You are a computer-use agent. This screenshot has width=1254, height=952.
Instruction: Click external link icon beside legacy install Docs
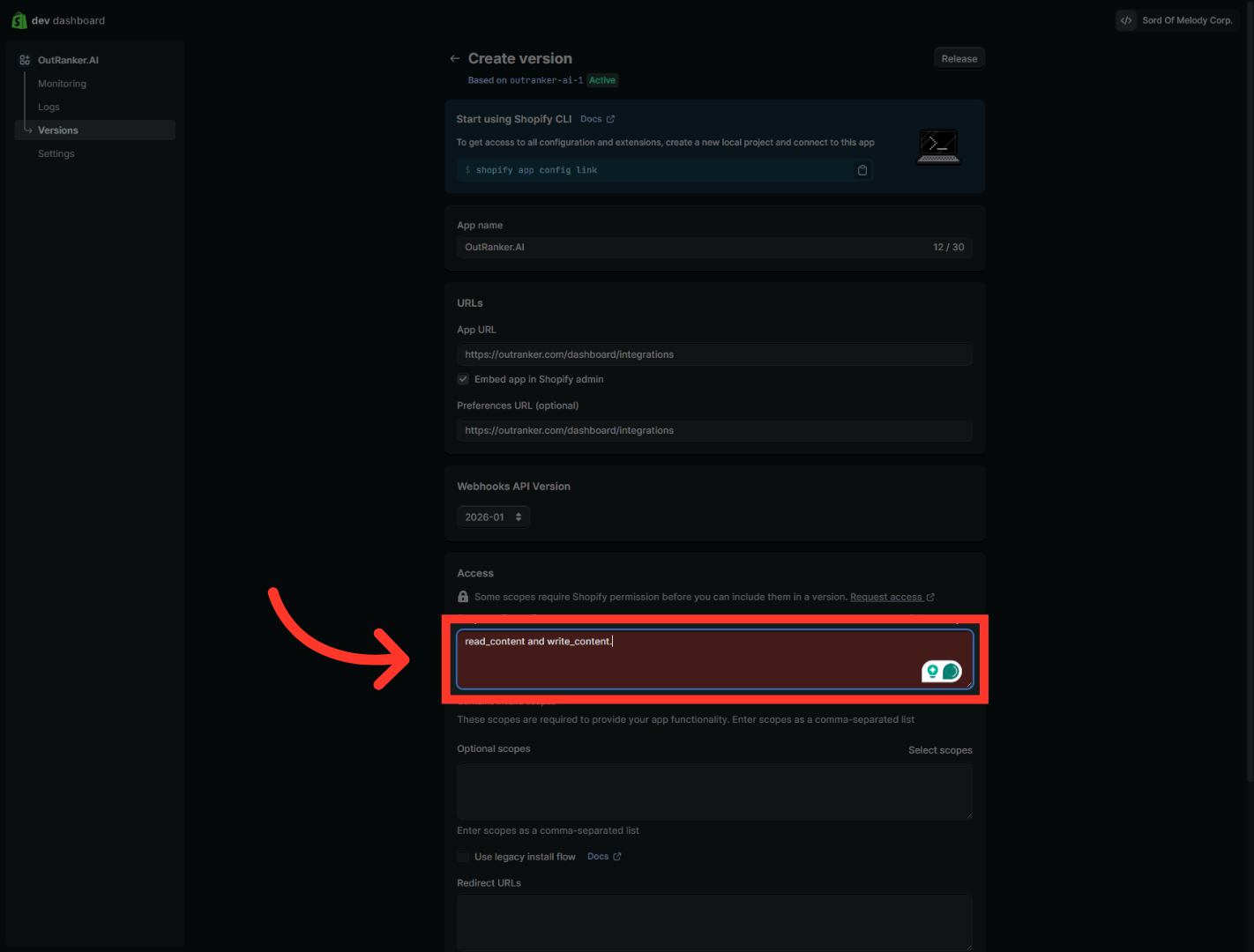click(x=617, y=857)
